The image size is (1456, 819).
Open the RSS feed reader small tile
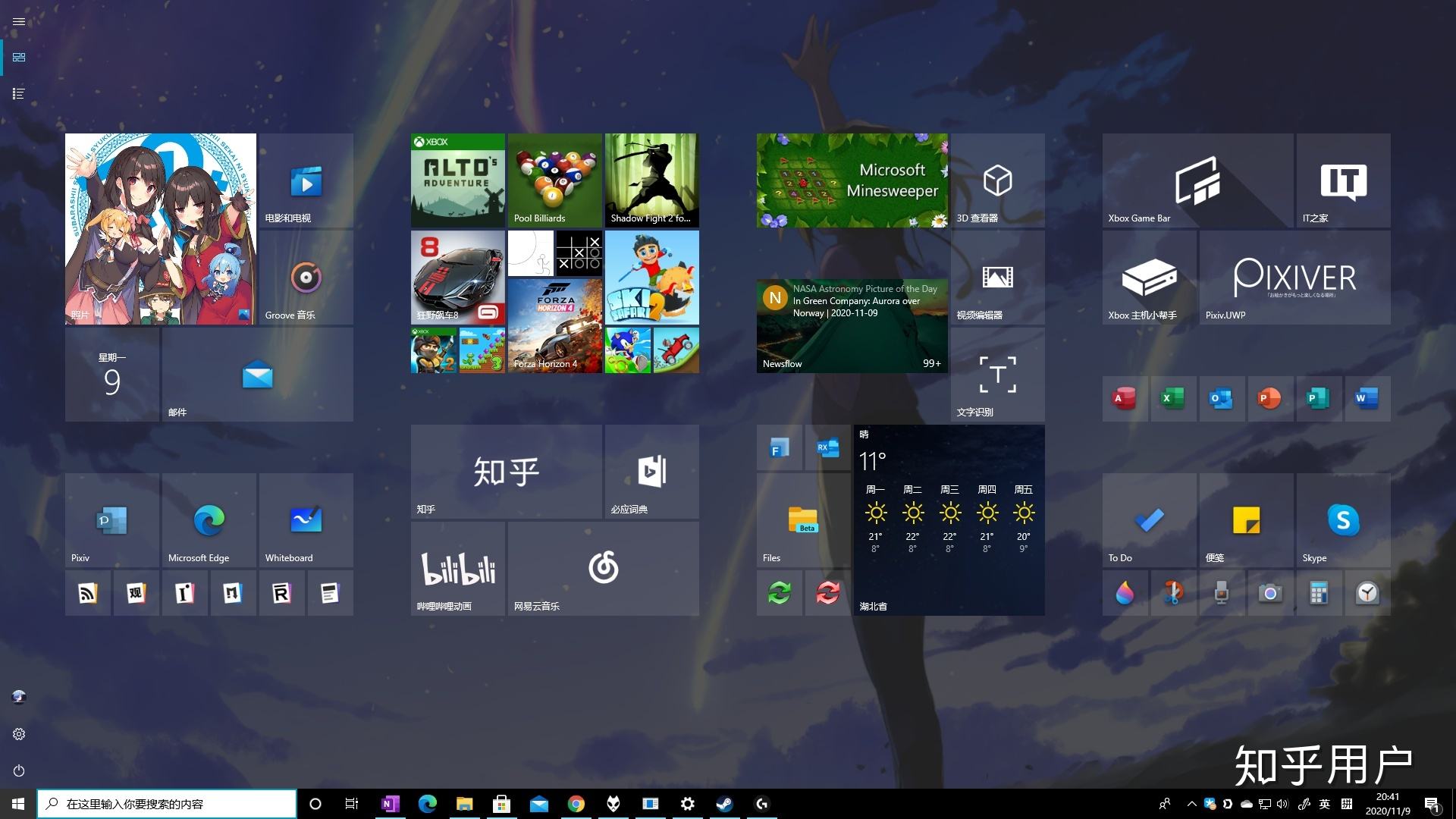click(x=87, y=593)
